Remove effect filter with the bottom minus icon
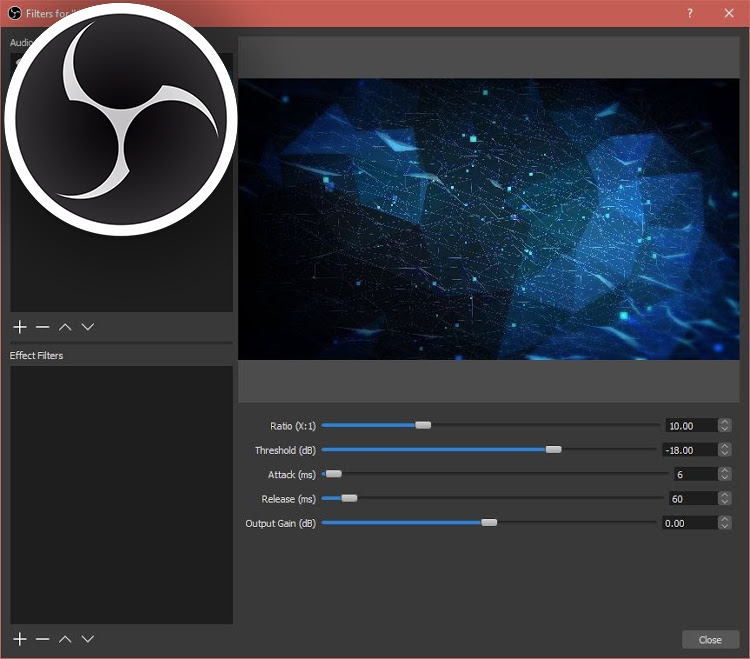This screenshot has width=750, height=659. click(x=43, y=639)
